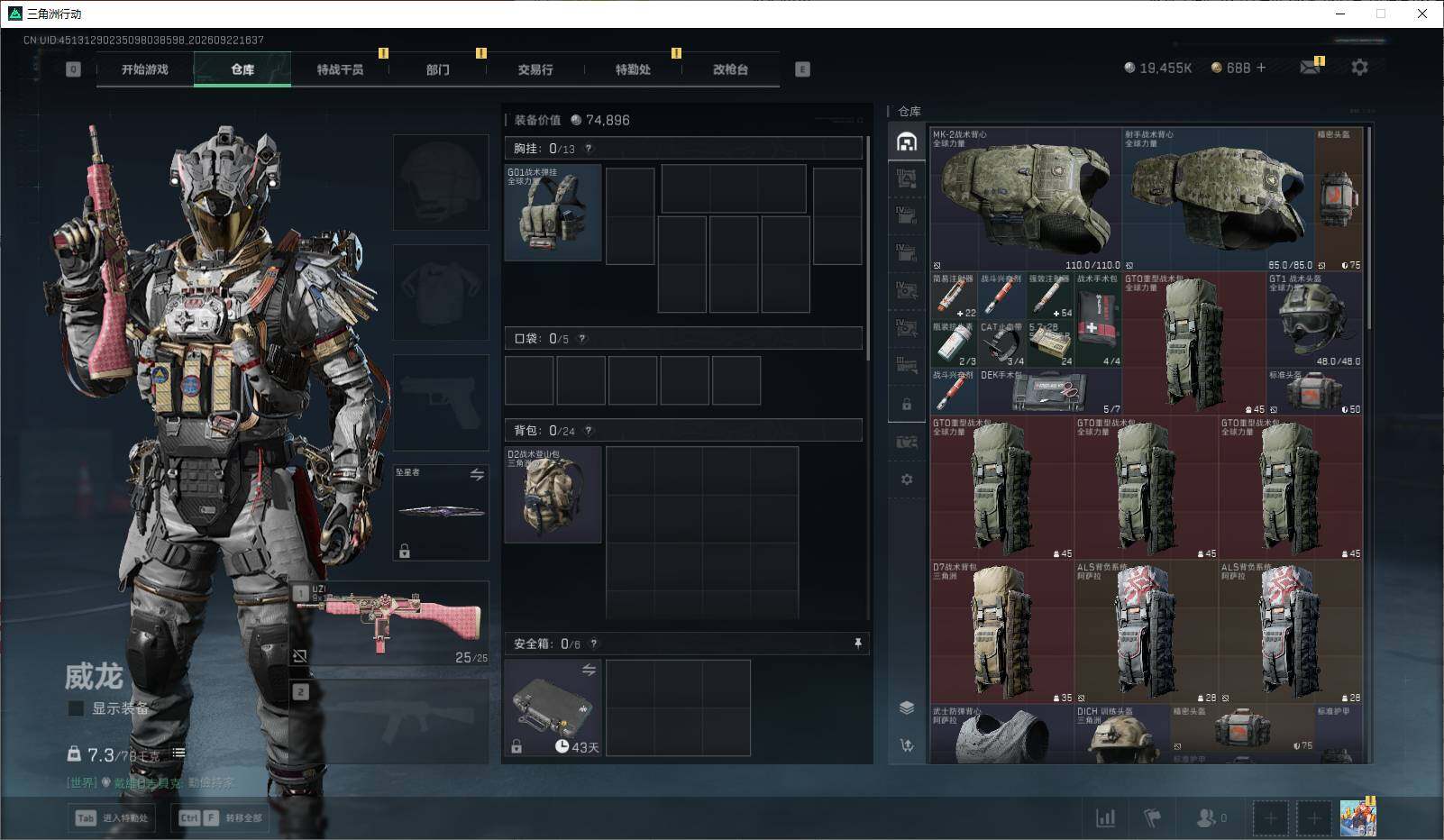The width and height of the screenshot is (1444, 840).
Task: Open the settings gear in the top bar
Action: (1359, 68)
